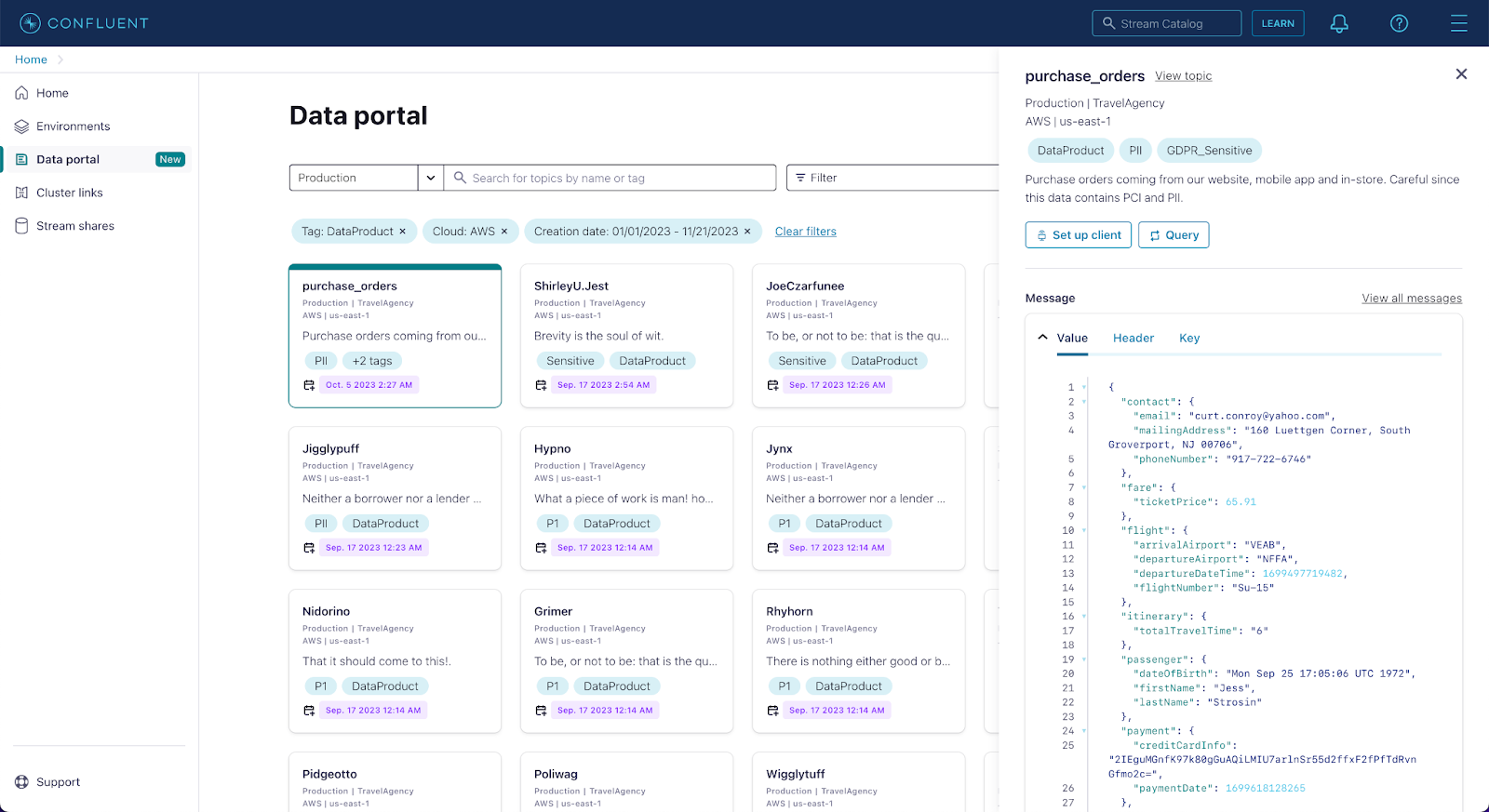Click the +2 tags chip on purchase_orders
1489x812 pixels.
coord(372,361)
